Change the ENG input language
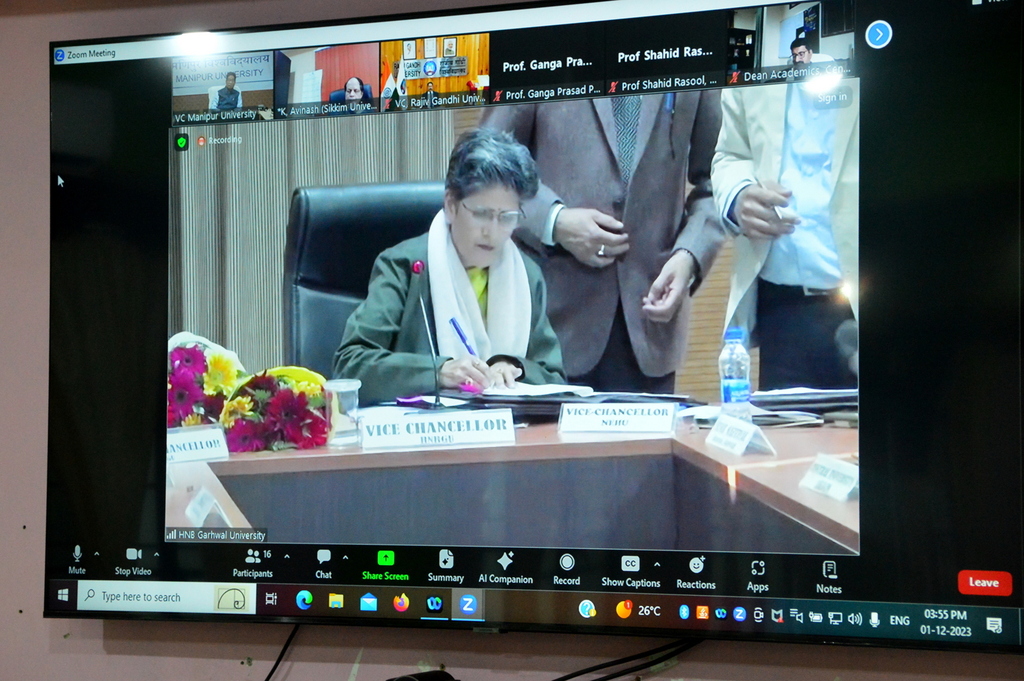 (899, 620)
